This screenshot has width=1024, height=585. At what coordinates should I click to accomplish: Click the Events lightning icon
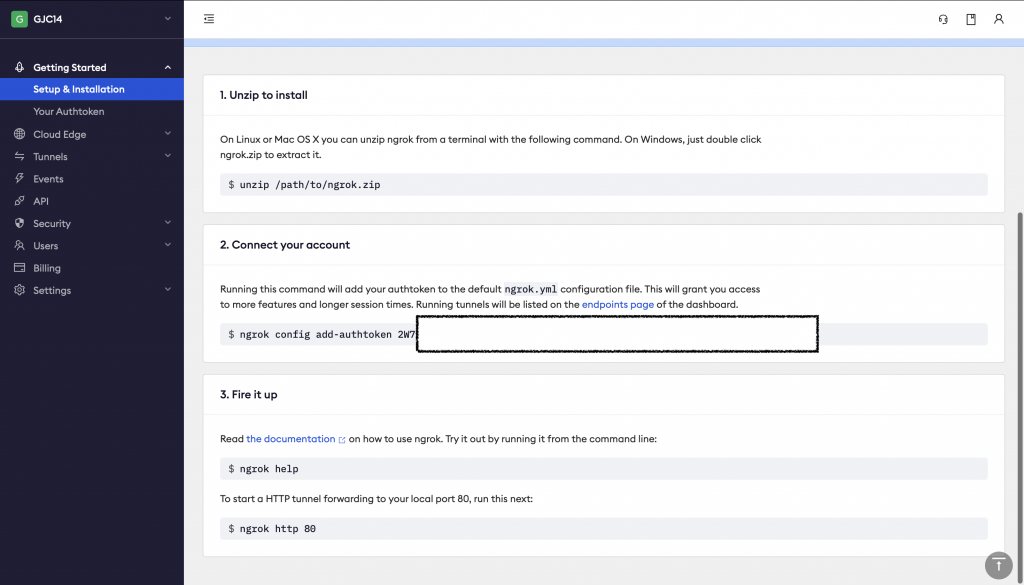20,178
